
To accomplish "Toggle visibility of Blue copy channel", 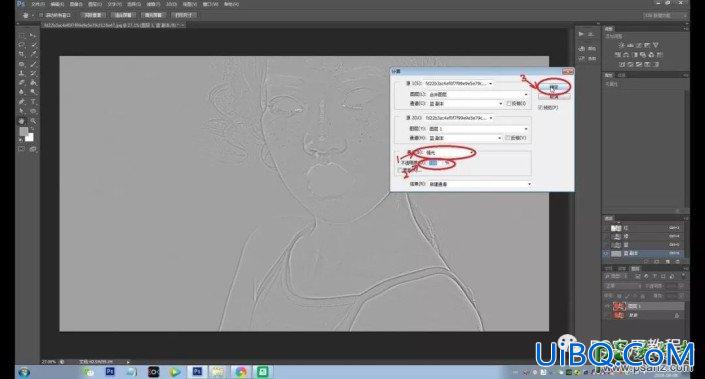I will (x=607, y=254).
